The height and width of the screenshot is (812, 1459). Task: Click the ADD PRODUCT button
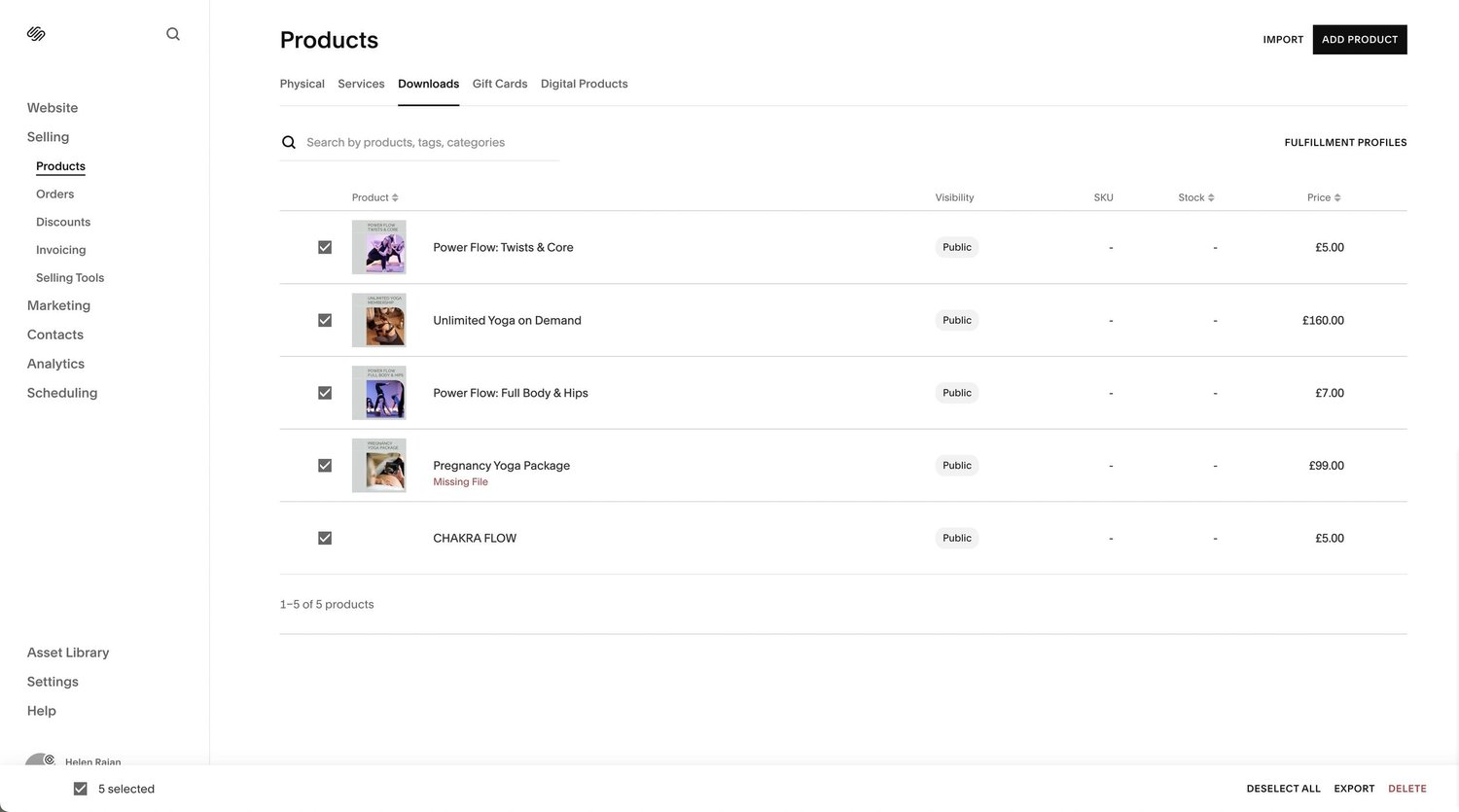pos(1359,39)
